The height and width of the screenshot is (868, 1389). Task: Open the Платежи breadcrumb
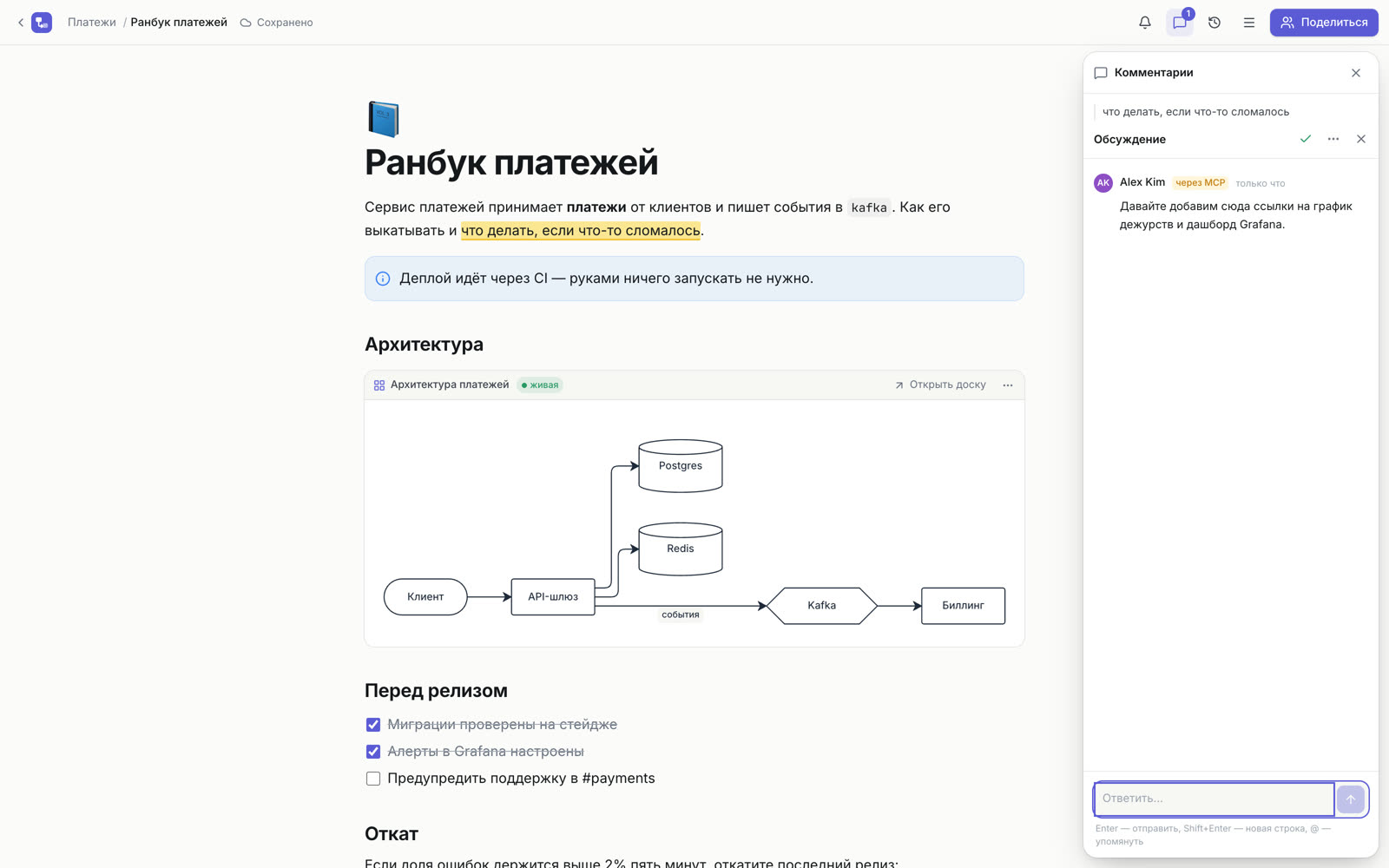pos(92,23)
